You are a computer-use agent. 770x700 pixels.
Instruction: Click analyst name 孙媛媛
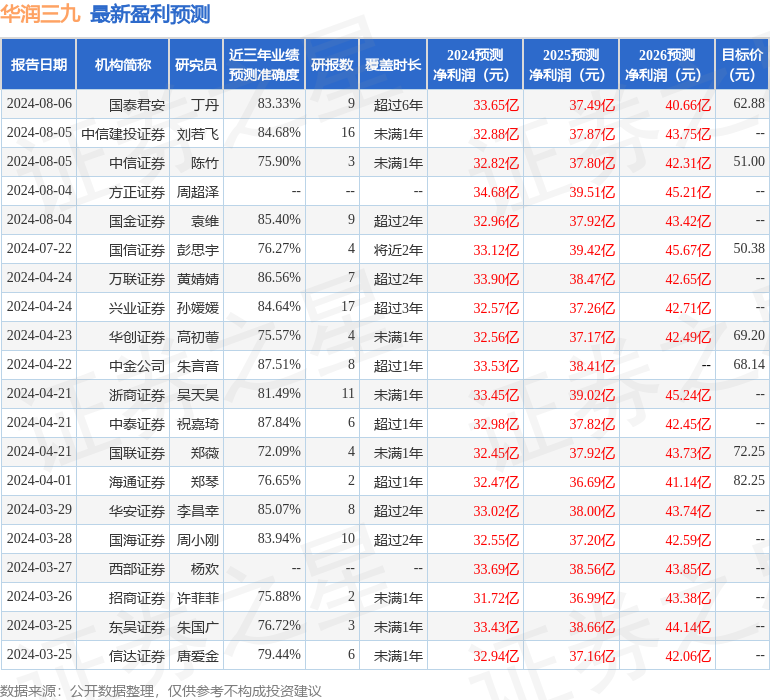(198, 308)
